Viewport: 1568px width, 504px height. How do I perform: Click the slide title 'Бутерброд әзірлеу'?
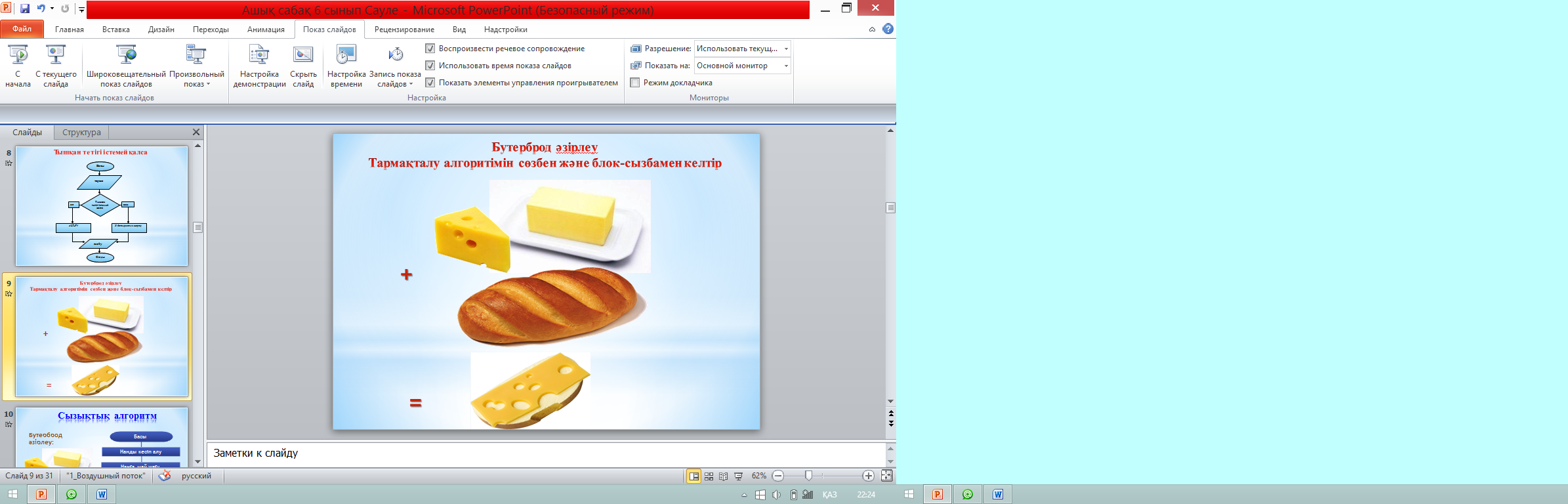545,147
